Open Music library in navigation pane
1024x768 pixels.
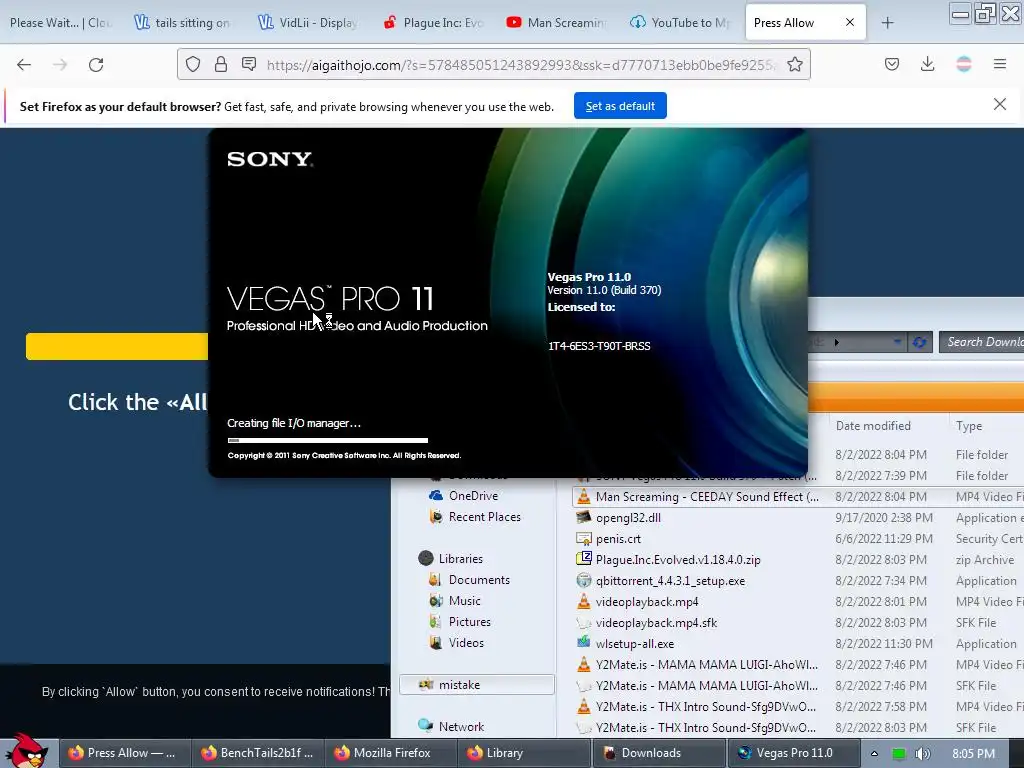tap(464, 601)
